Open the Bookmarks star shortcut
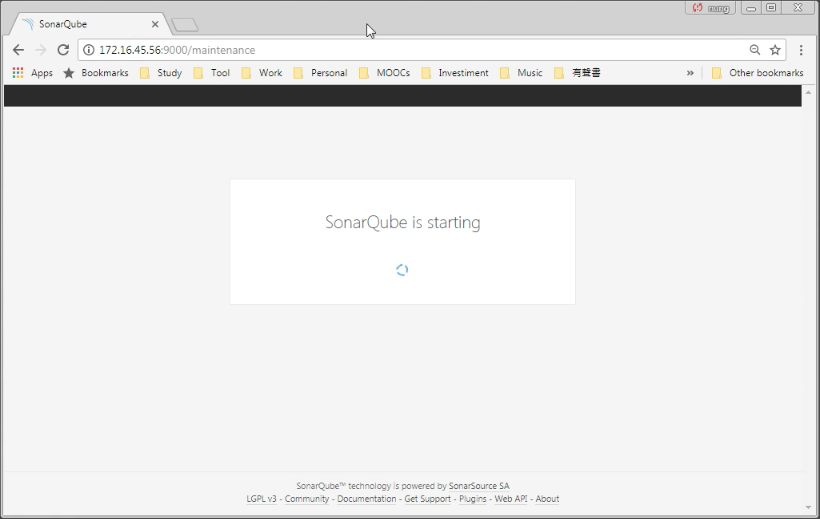This screenshot has height=519, width=820. pos(96,73)
